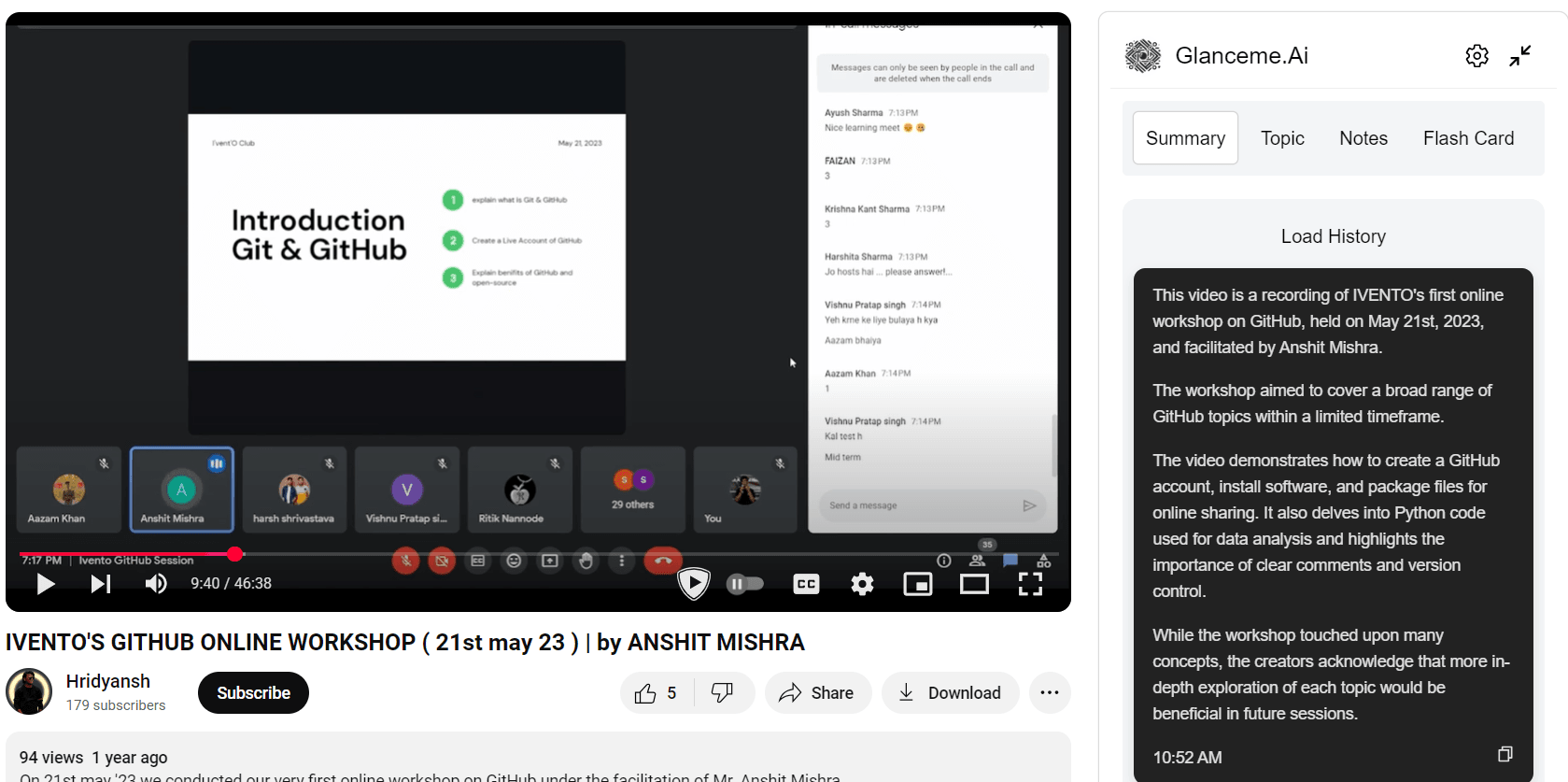The height and width of the screenshot is (782, 1568).
Task: Click the Glanceme.Ai title text
Action: point(1241,56)
